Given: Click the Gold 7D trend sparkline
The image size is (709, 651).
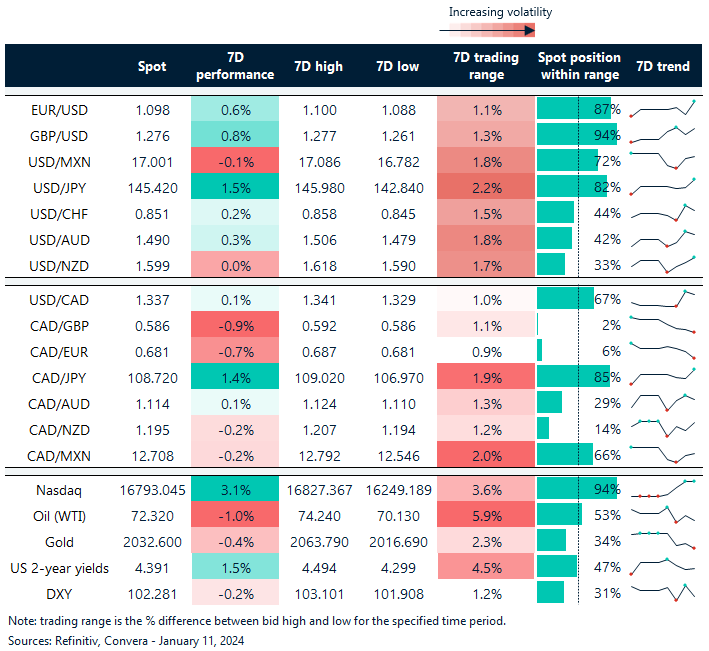Looking at the screenshot, I should (x=662, y=541).
